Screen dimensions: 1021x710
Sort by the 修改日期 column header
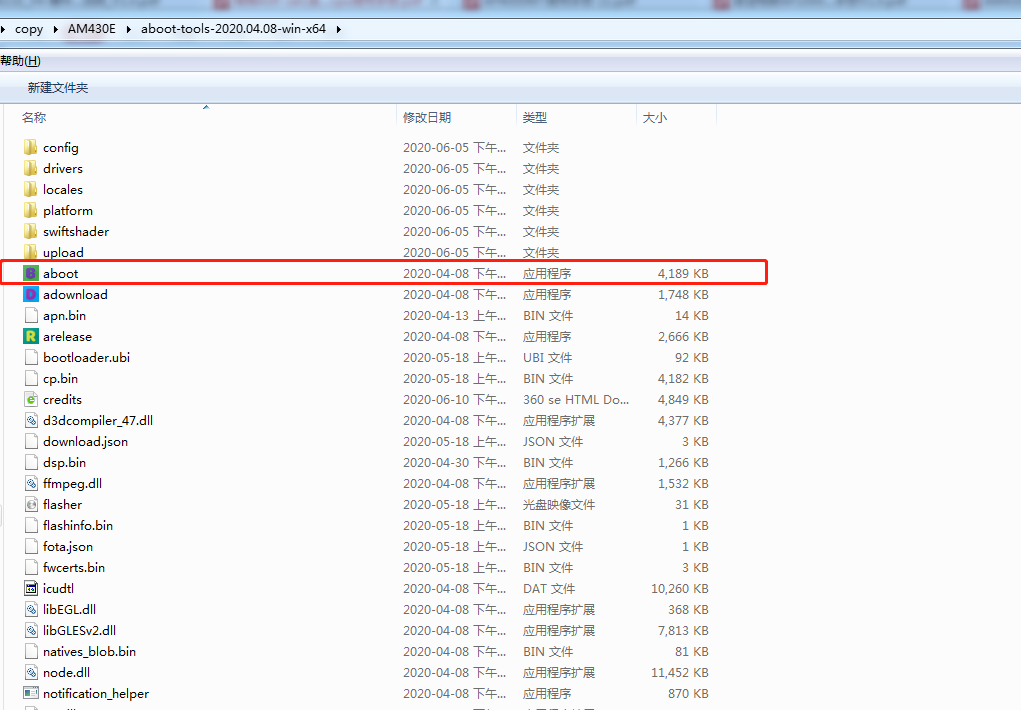coord(427,117)
